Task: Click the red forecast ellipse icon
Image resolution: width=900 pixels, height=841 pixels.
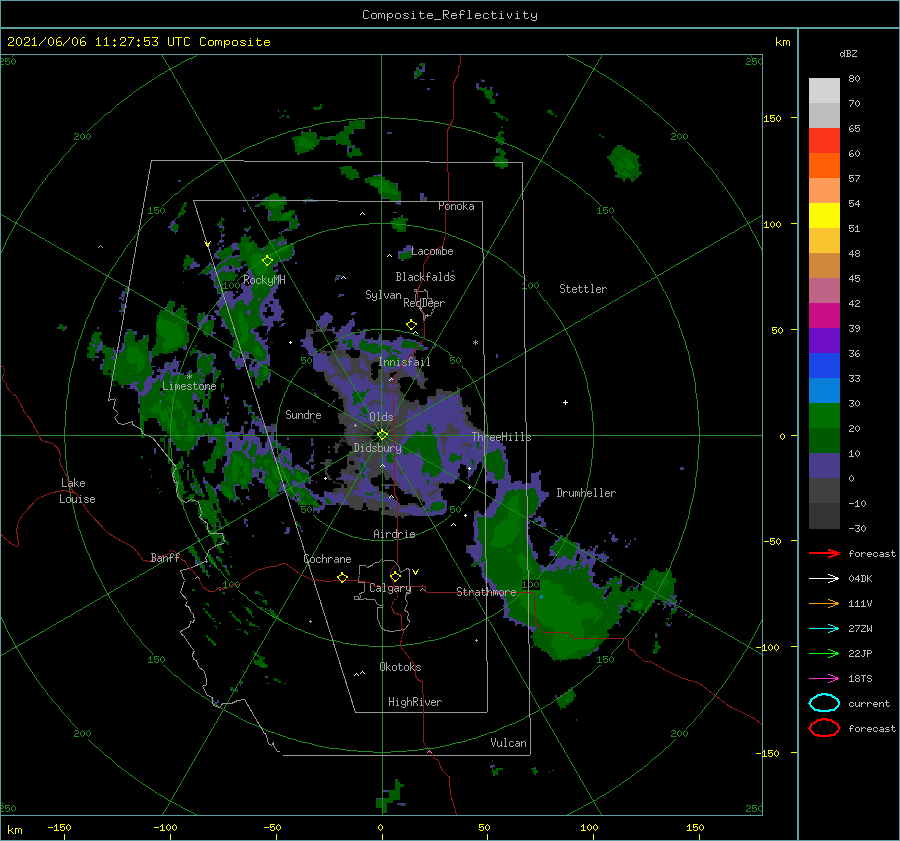Action: tap(824, 728)
